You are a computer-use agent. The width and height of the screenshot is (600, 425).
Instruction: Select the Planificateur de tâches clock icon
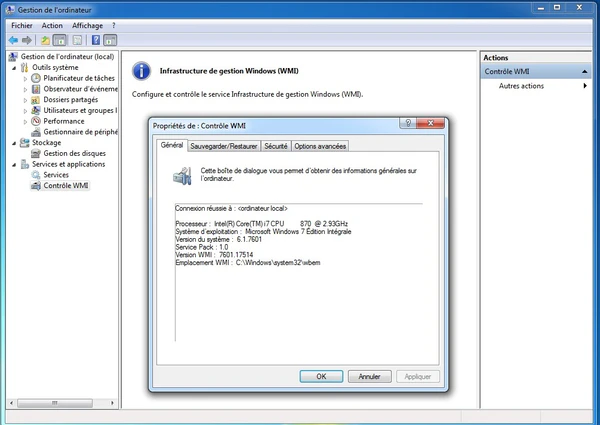pyautogui.click(x=36, y=78)
